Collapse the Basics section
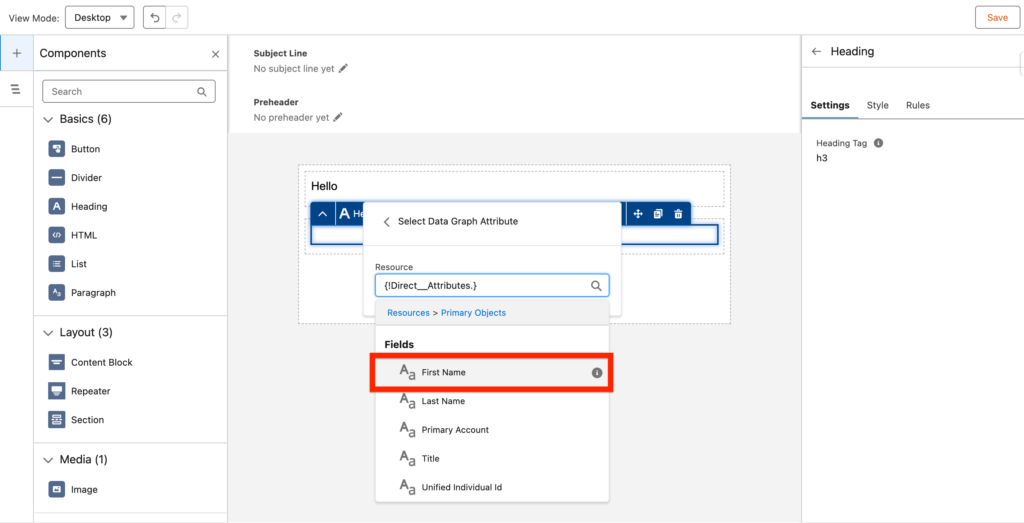The height and width of the screenshot is (523, 1024). (47, 119)
